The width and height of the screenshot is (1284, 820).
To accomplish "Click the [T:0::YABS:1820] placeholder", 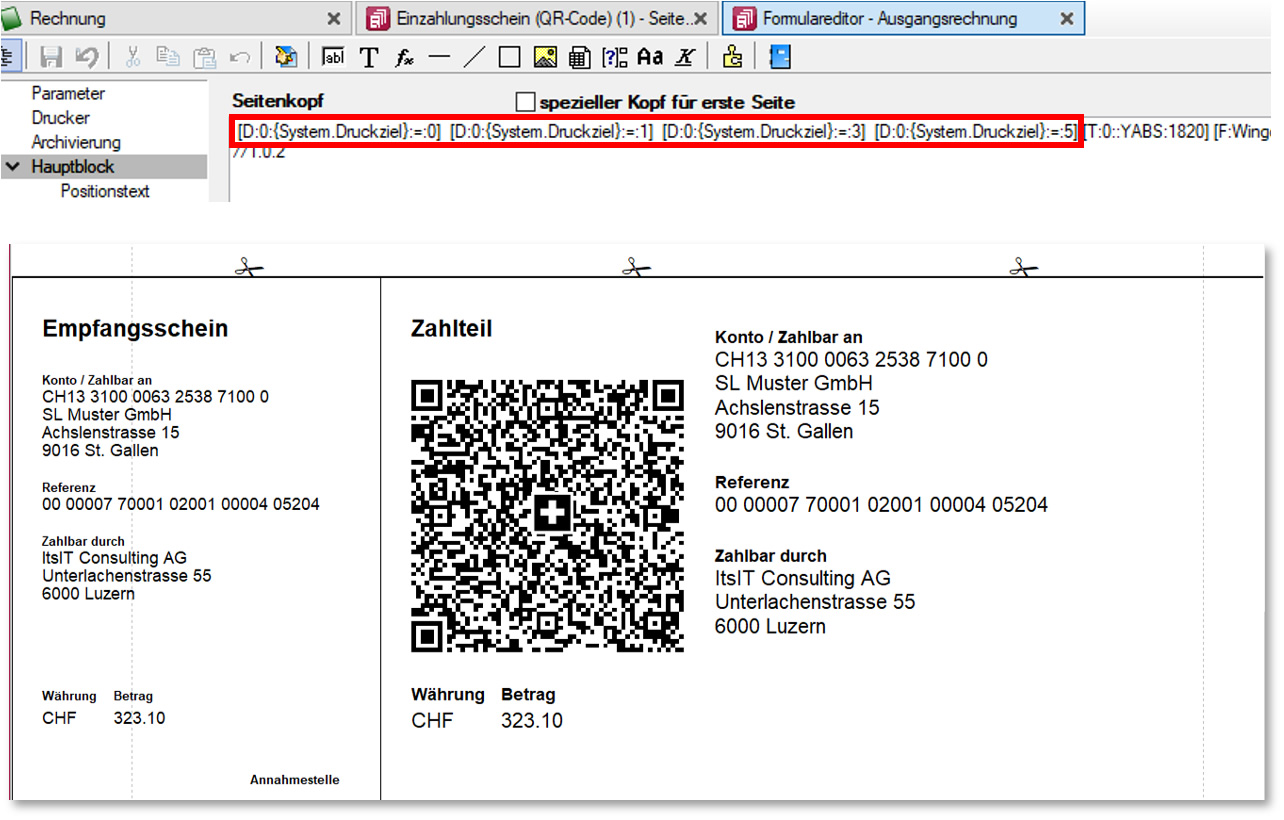I will click(1146, 132).
